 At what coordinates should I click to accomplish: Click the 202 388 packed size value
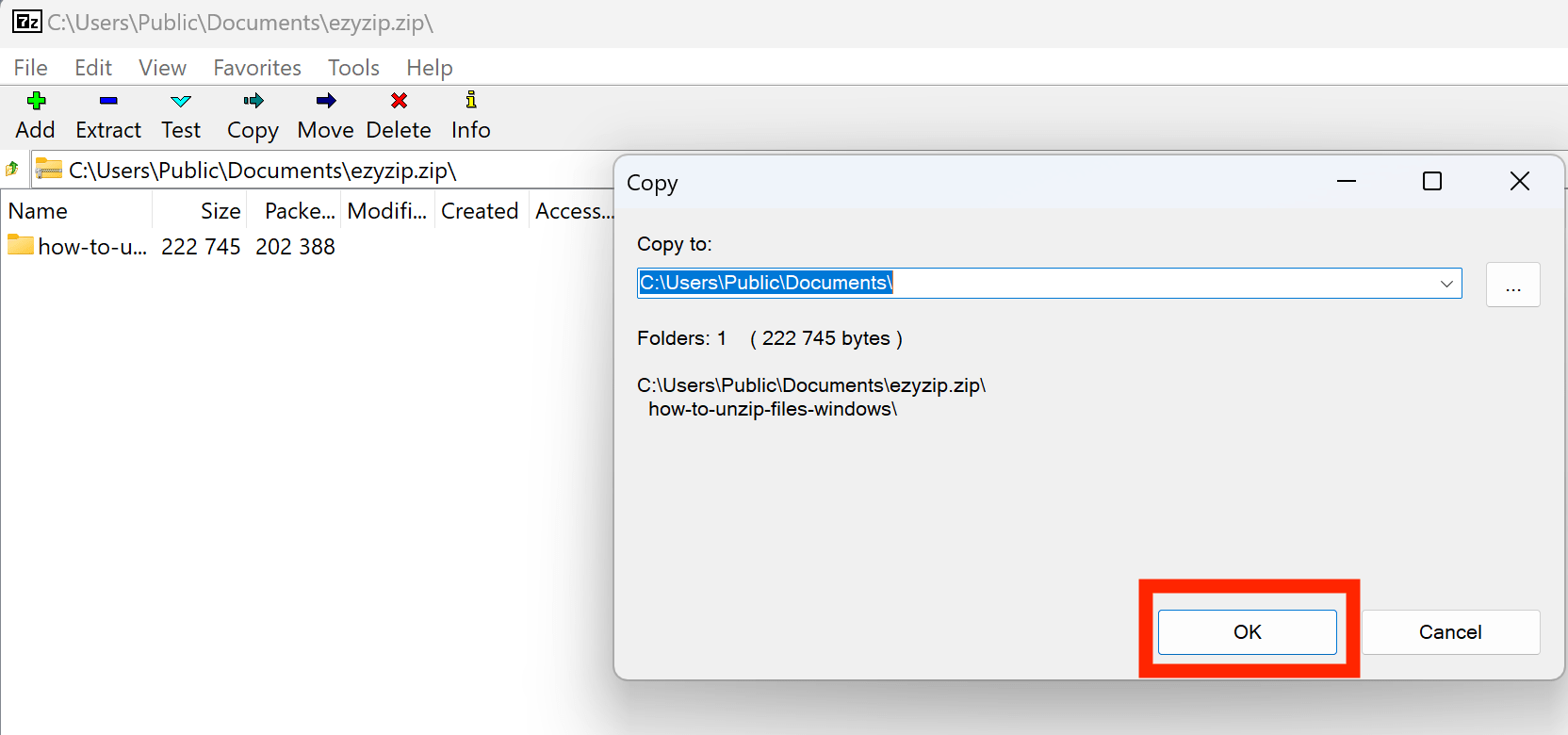coord(295,247)
